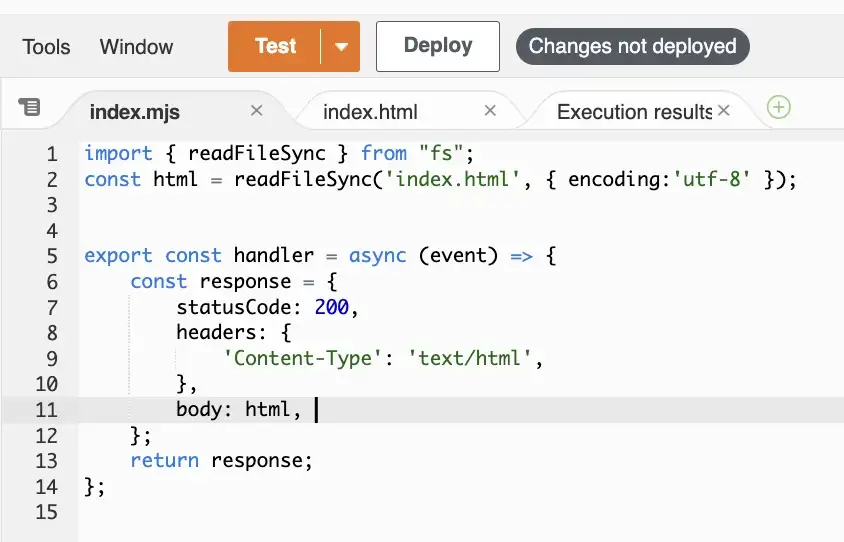Click line number 11 in gutter
The width and height of the screenshot is (844, 542).
(x=47, y=410)
